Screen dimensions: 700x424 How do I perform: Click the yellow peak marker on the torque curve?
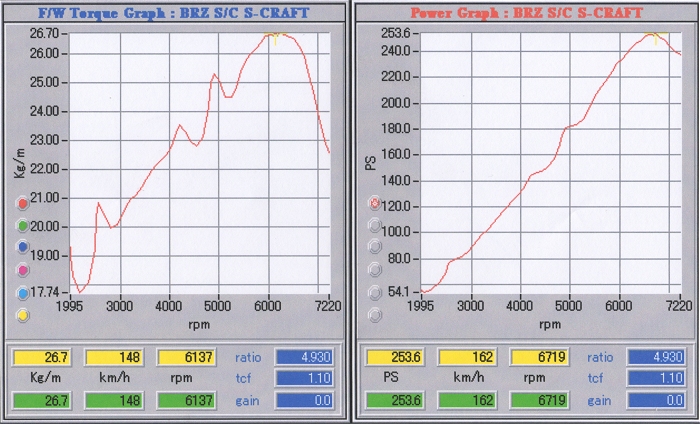(x=275, y=37)
